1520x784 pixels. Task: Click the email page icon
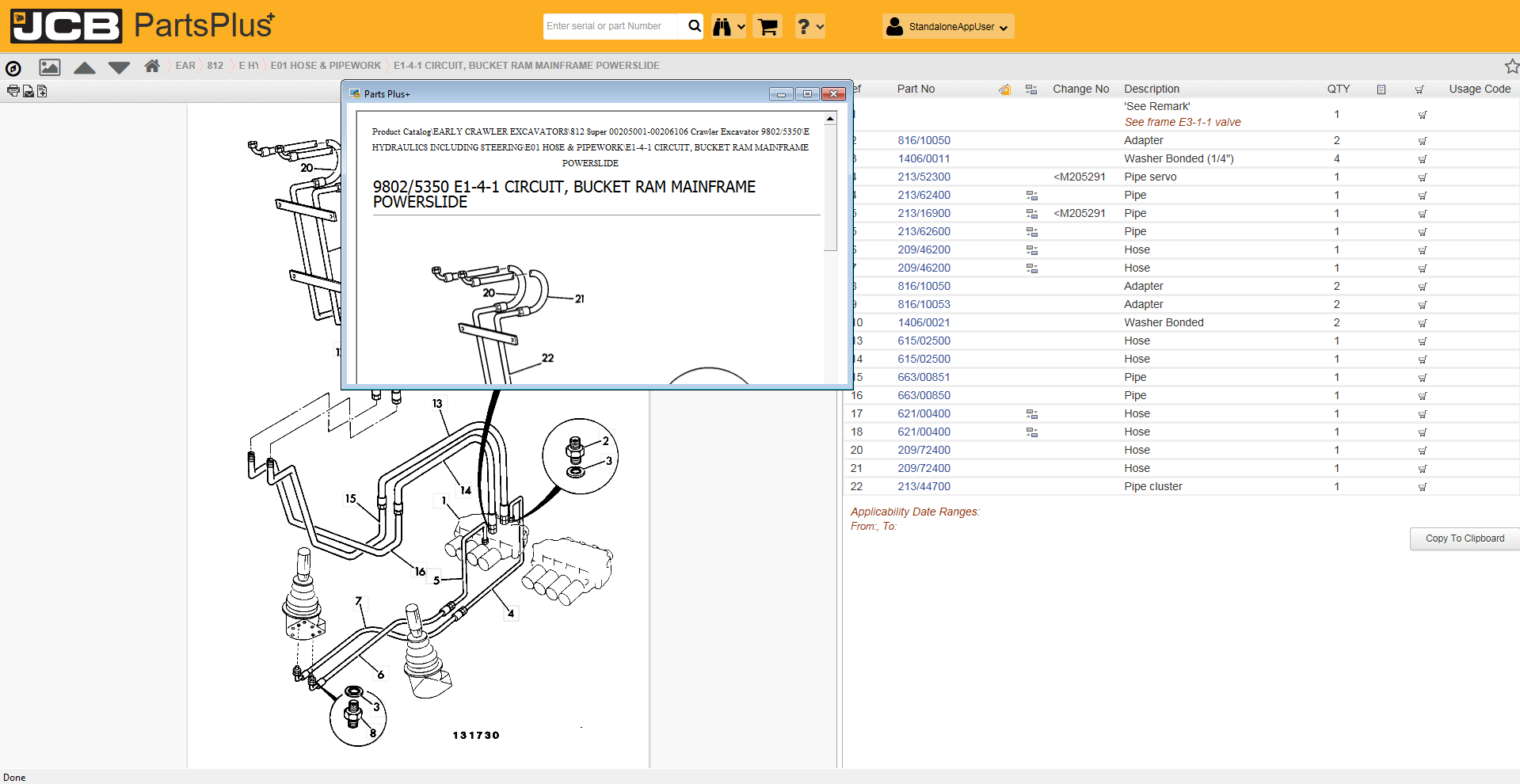pos(28,91)
